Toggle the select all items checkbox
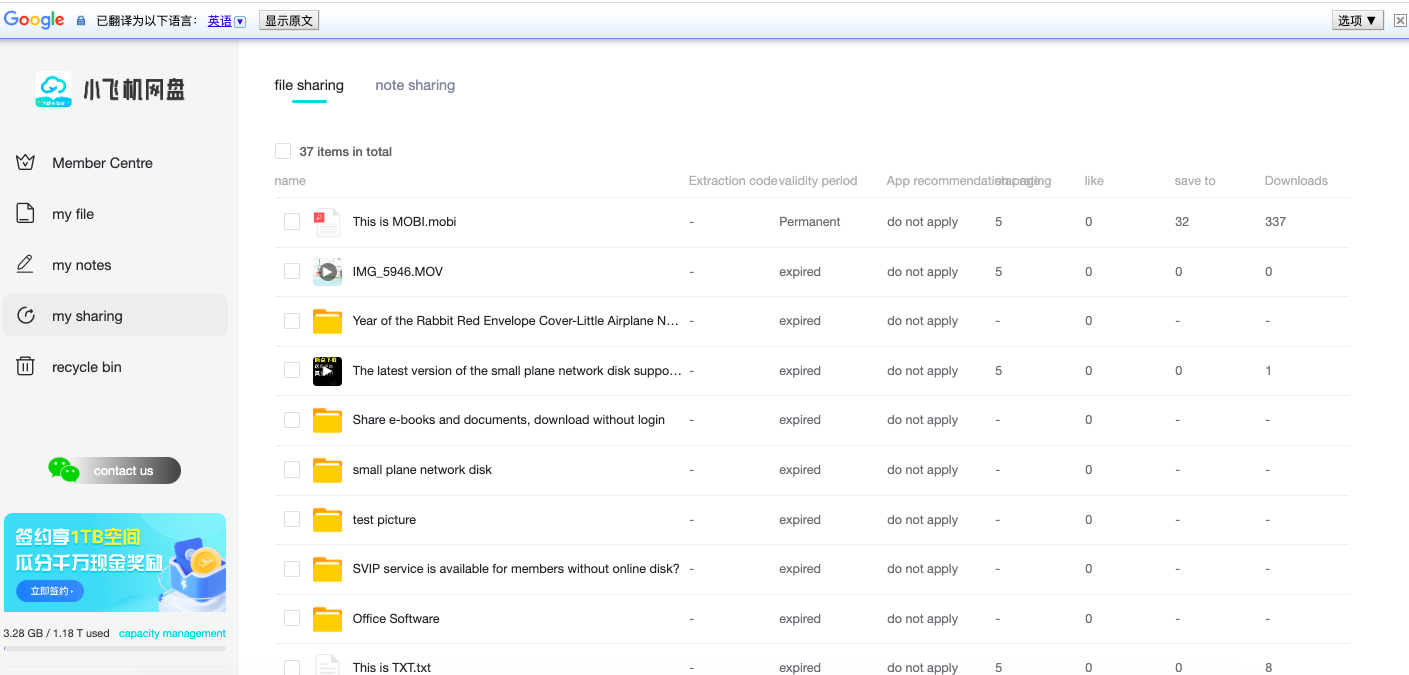Image resolution: width=1409 pixels, height=675 pixels. pos(283,151)
